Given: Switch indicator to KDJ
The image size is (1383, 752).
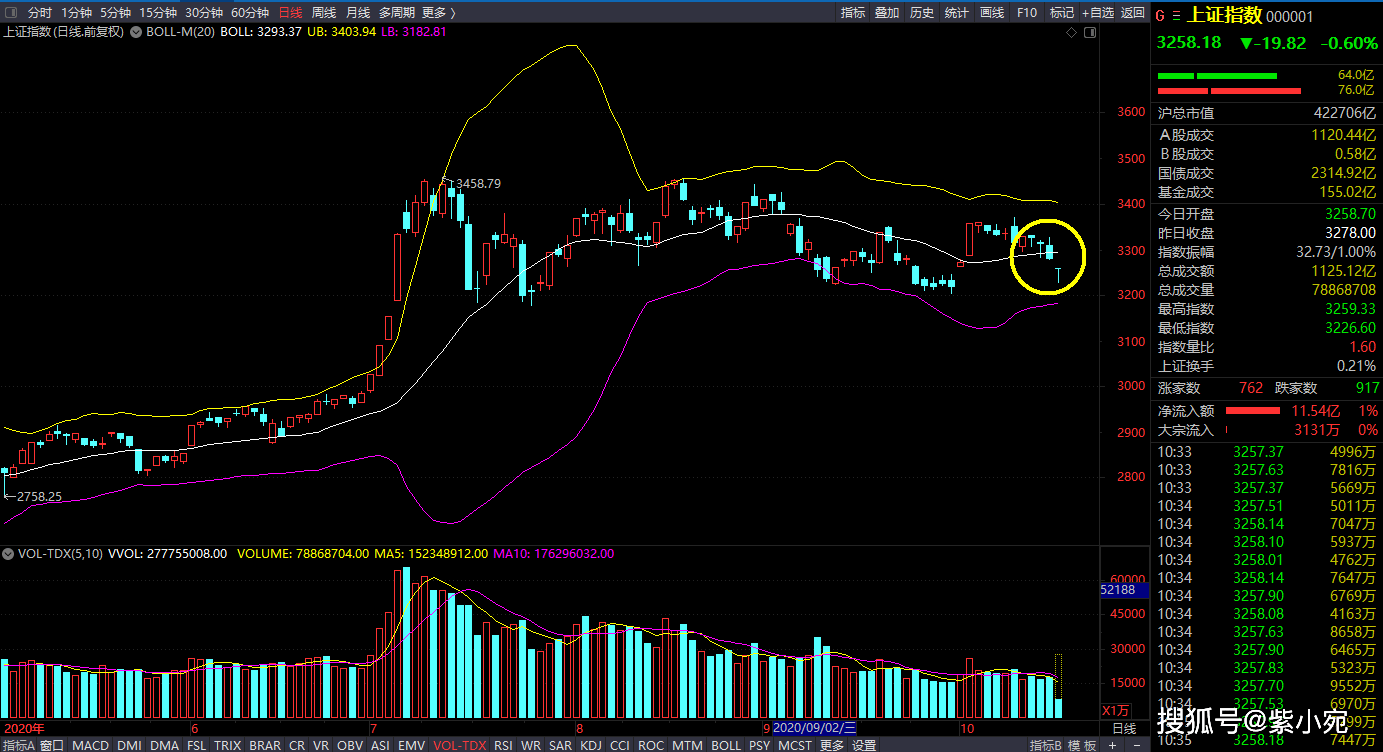Looking at the screenshot, I should (591, 745).
